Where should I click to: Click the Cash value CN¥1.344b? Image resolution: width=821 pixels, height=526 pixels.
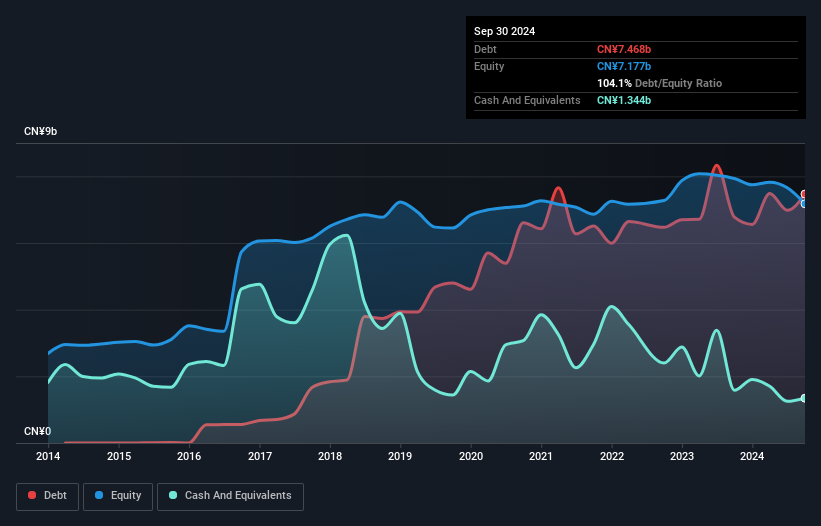click(624, 100)
